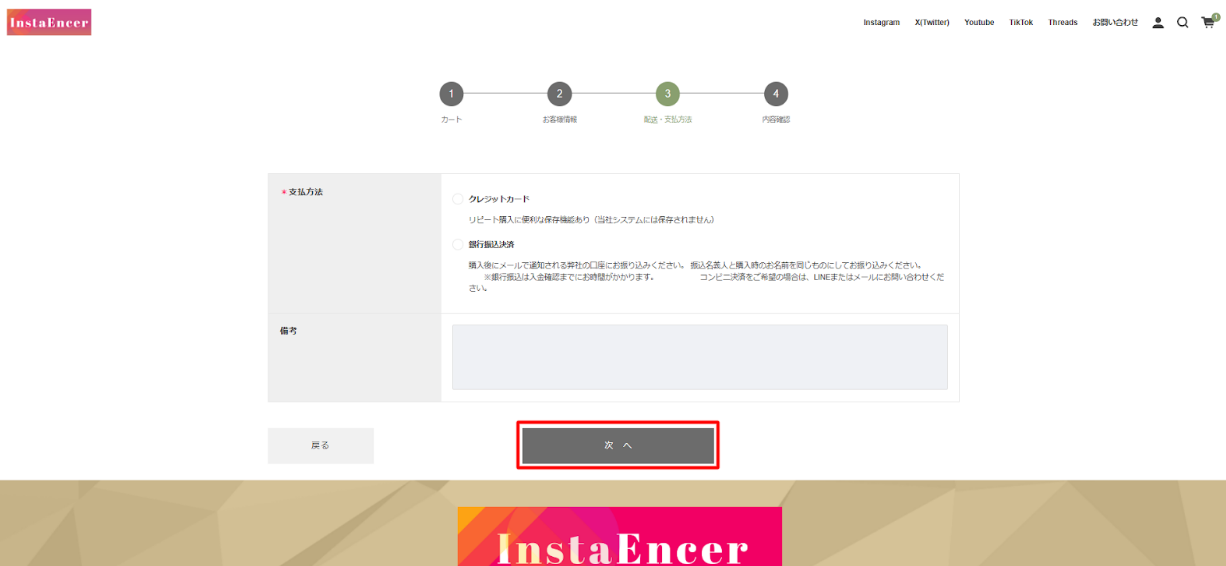This screenshot has height=566, width=1226.
Task: Open the user account icon
Action: pos(1158,23)
